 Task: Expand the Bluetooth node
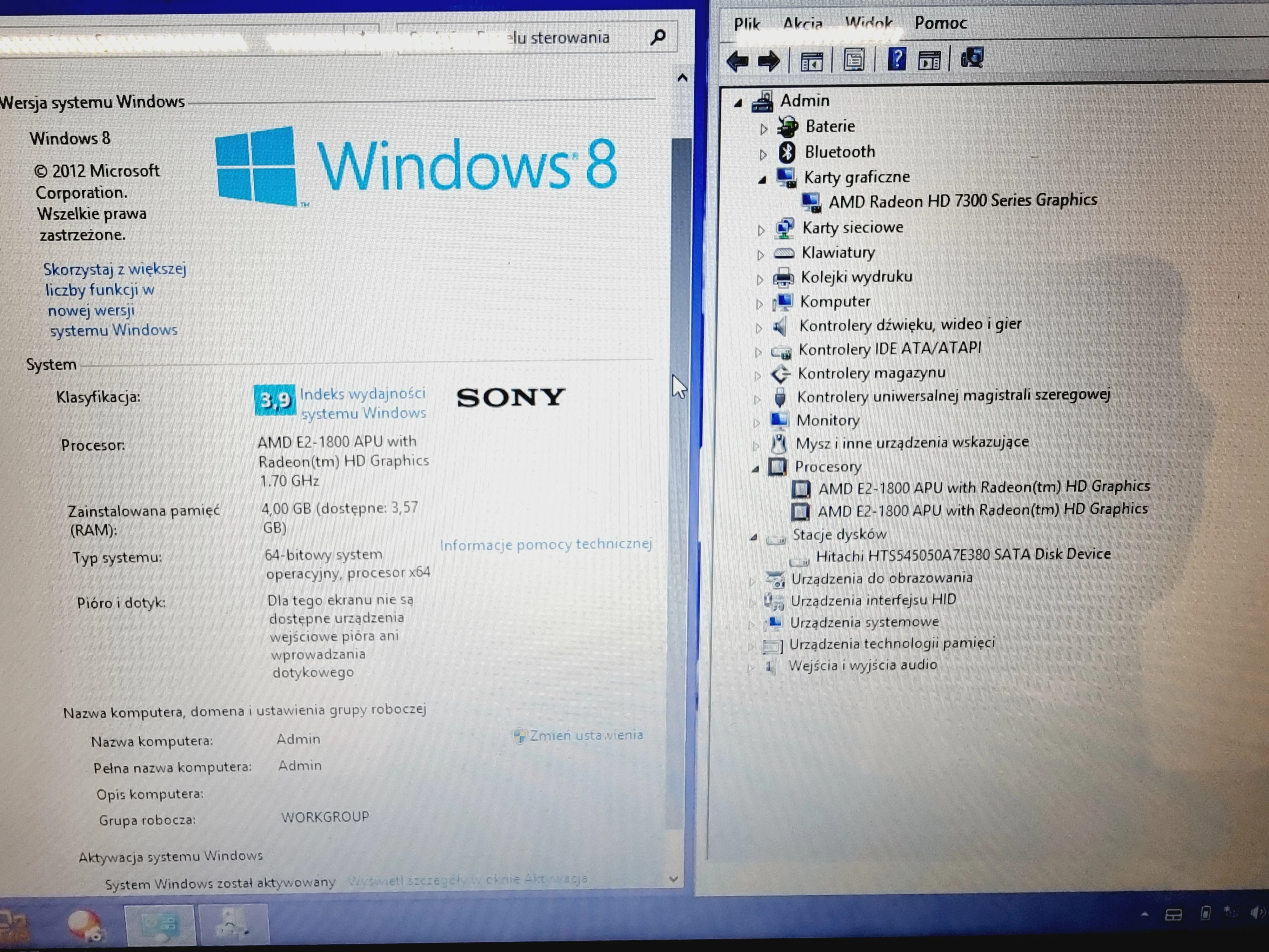tap(763, 155)
